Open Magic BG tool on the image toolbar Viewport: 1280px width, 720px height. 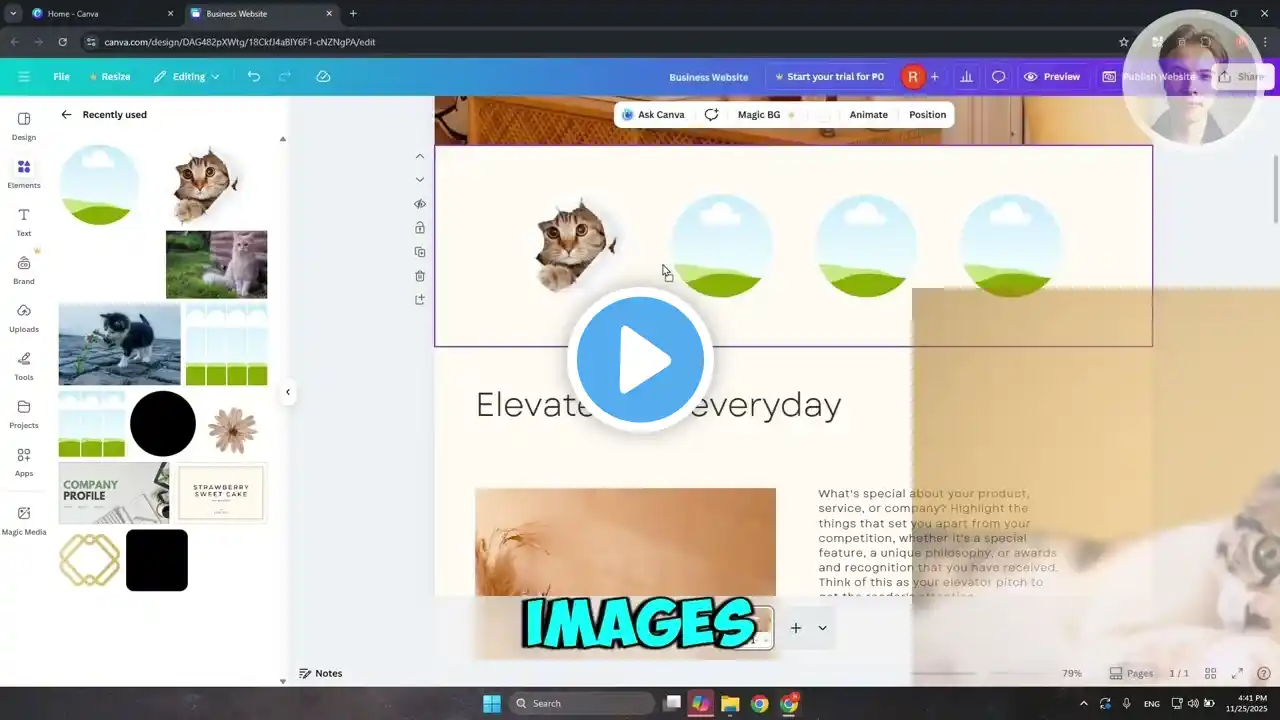coord(760,114)
